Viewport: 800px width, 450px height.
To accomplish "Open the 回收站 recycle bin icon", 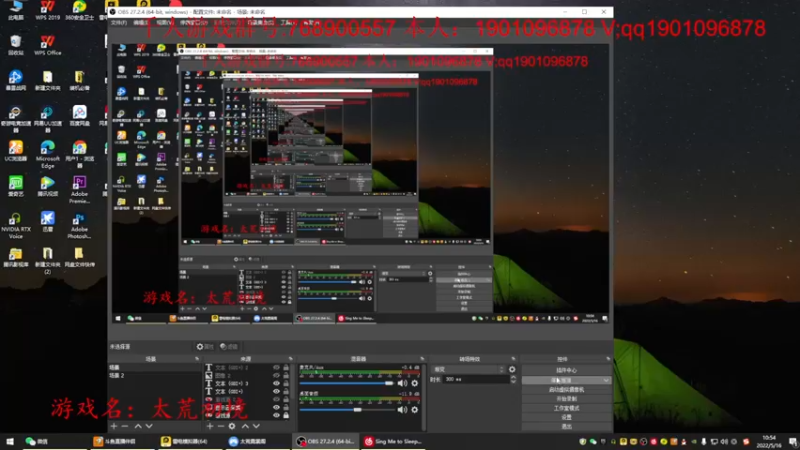I will tap(16, 45).
